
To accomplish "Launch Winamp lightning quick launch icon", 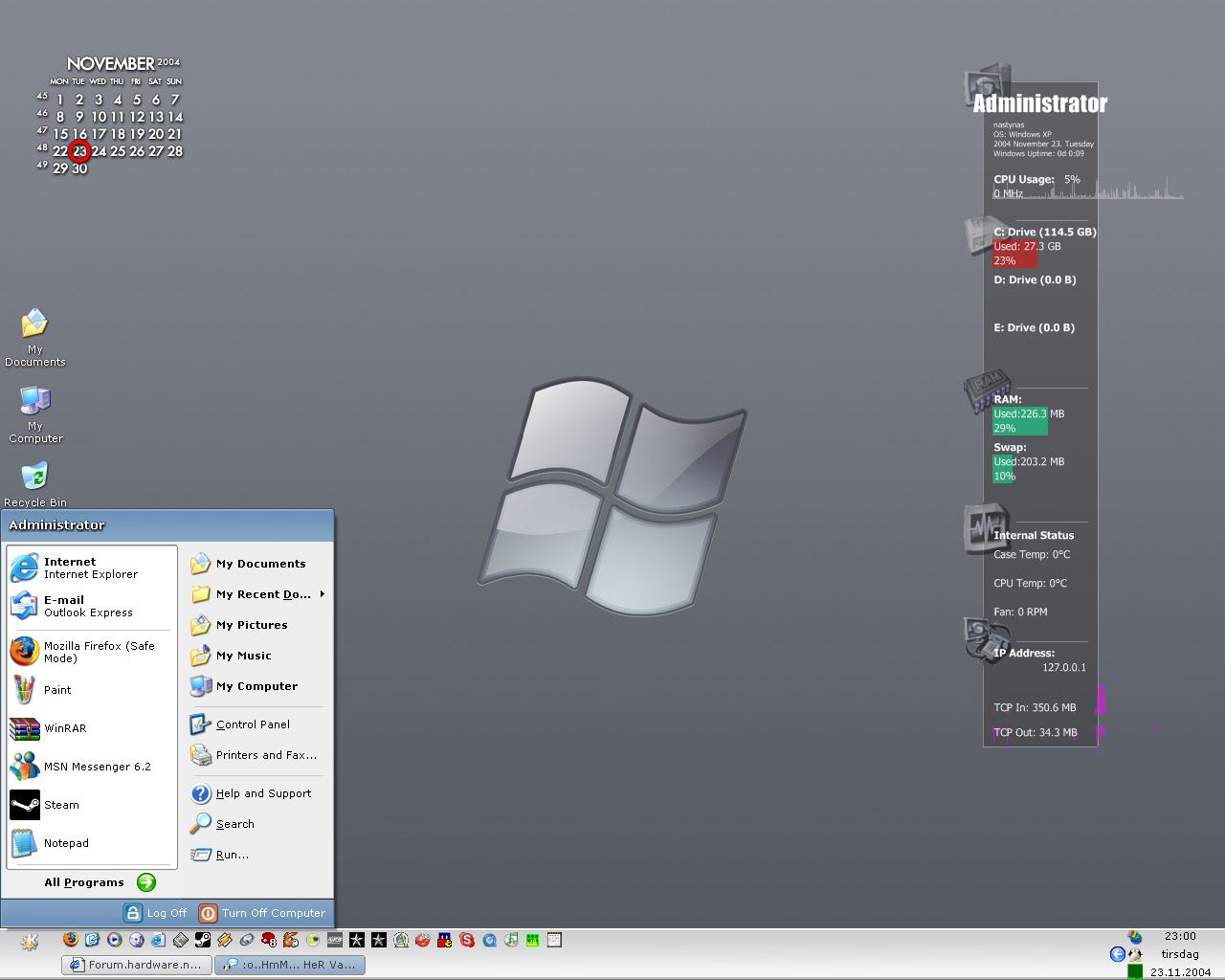I will (x=224, y=940).
